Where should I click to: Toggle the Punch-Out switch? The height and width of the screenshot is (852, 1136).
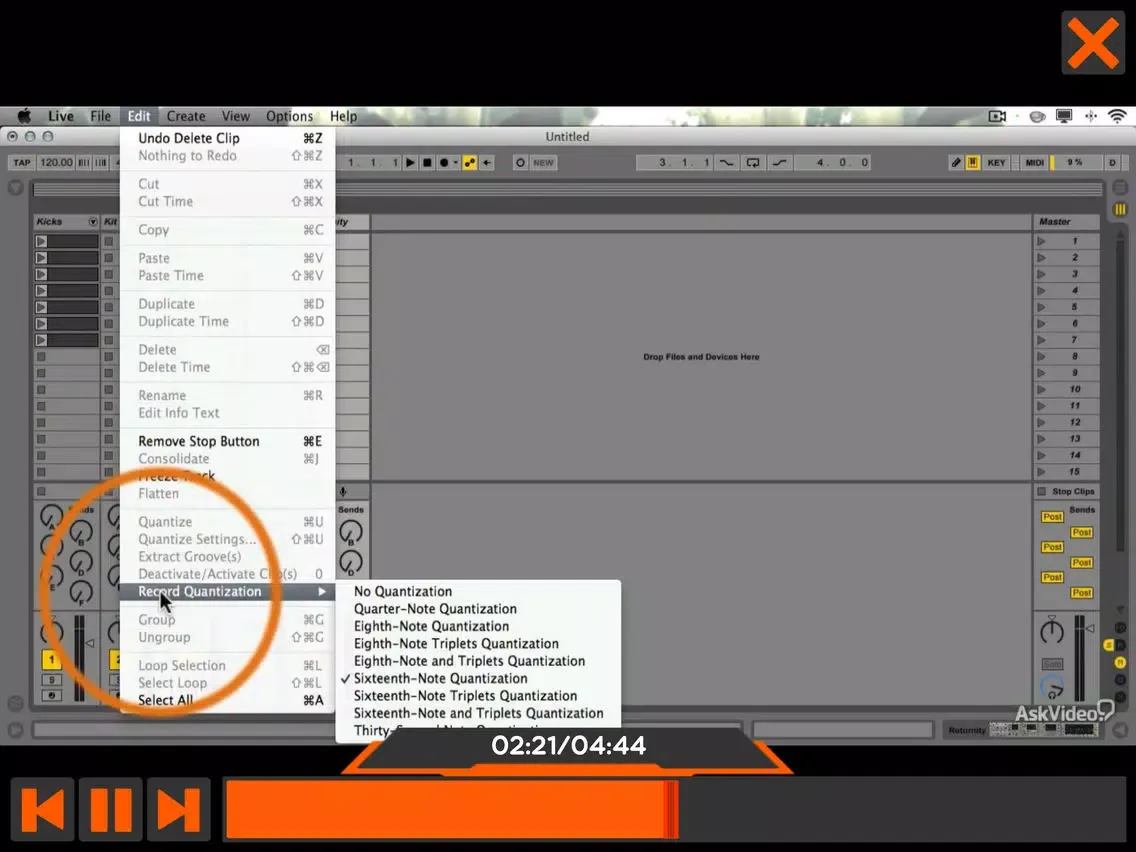pyautogui.click(x=780, y=162)
